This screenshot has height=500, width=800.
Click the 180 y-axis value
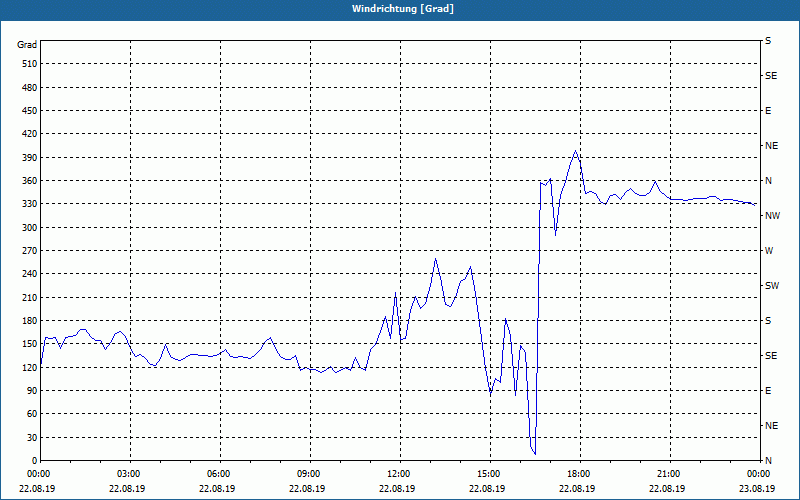(30, 321)
